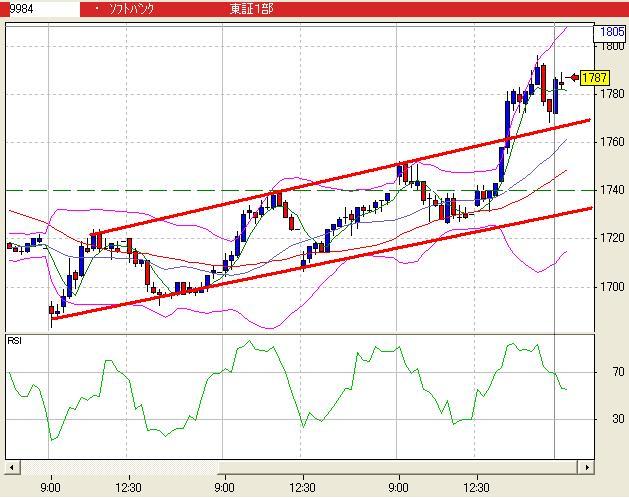
Task: Click the 1800 price axis label
Action: pos(612,46)
